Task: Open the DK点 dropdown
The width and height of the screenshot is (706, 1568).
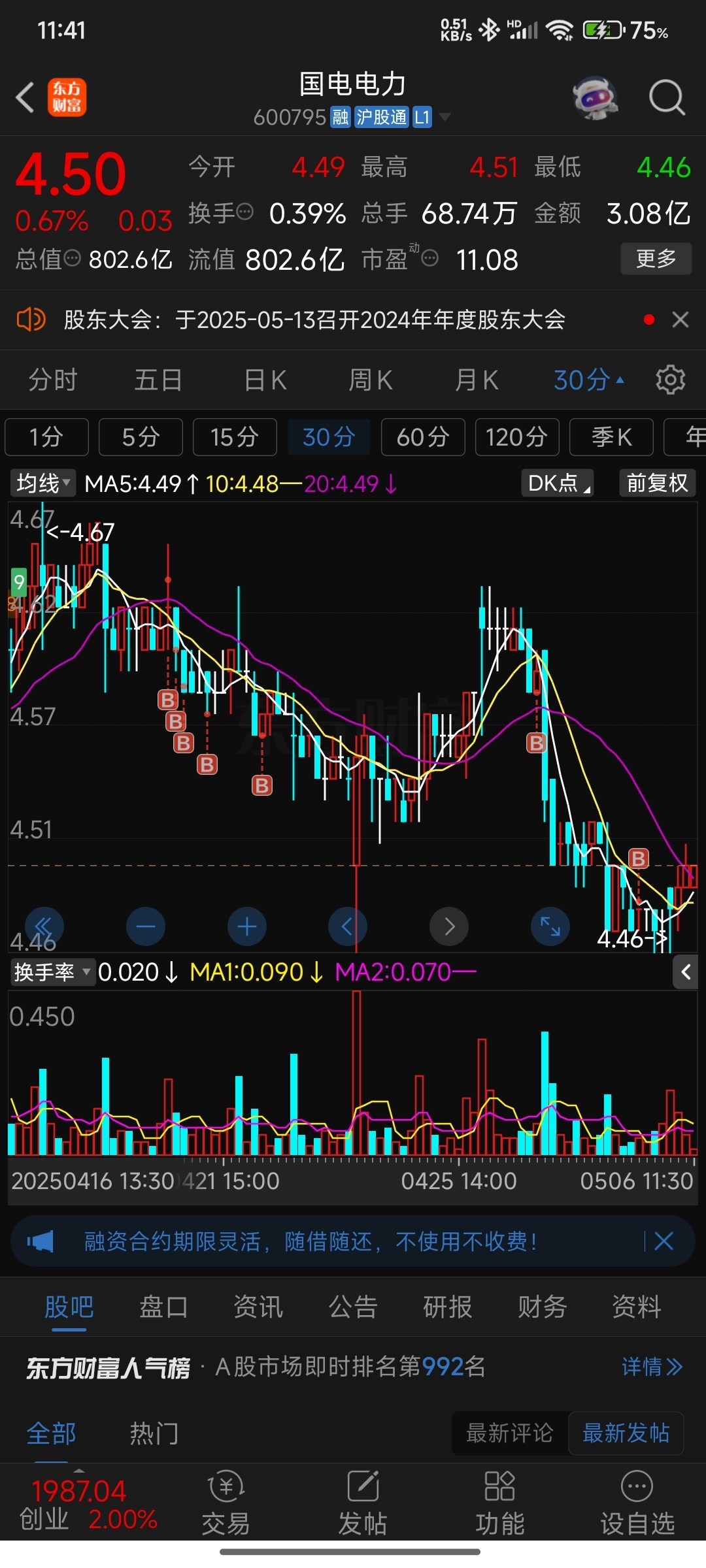Action: pos(558,483)
